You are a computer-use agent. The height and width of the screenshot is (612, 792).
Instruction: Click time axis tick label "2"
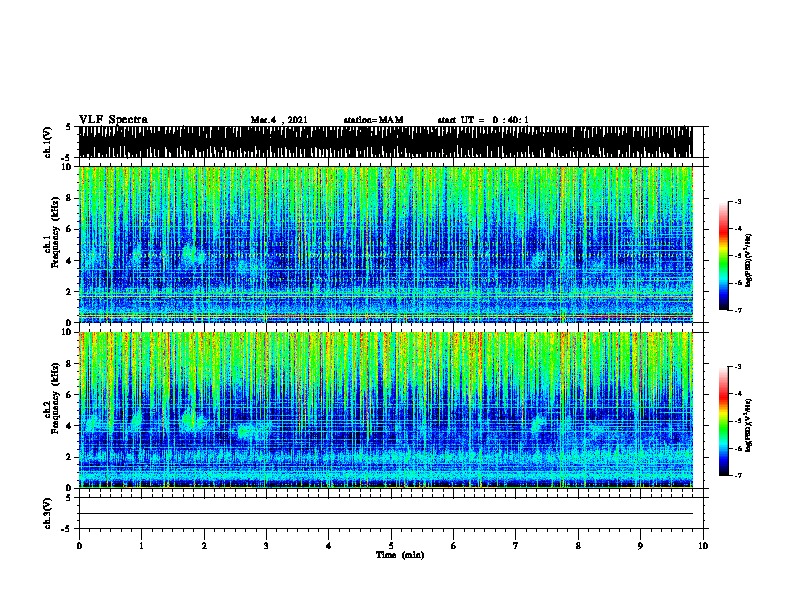pyautogui.click(x=204, y=545)
